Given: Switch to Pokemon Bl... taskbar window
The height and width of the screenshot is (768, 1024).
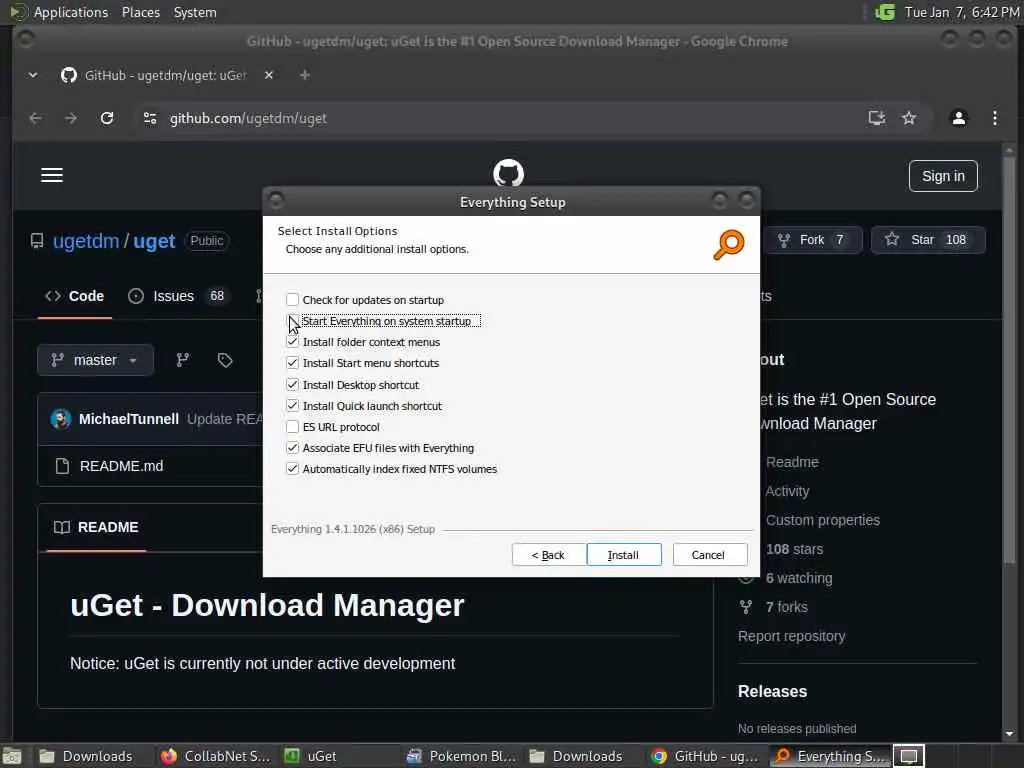Looking at the screenshot, I should pos(461,756).
